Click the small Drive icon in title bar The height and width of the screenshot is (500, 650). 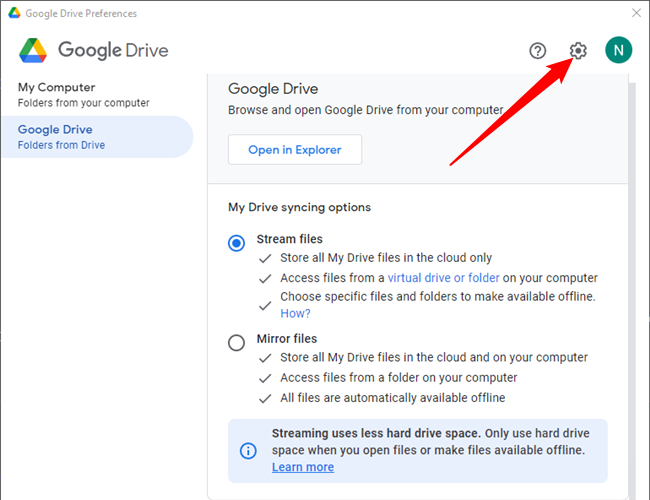click(x=13, y=14)
